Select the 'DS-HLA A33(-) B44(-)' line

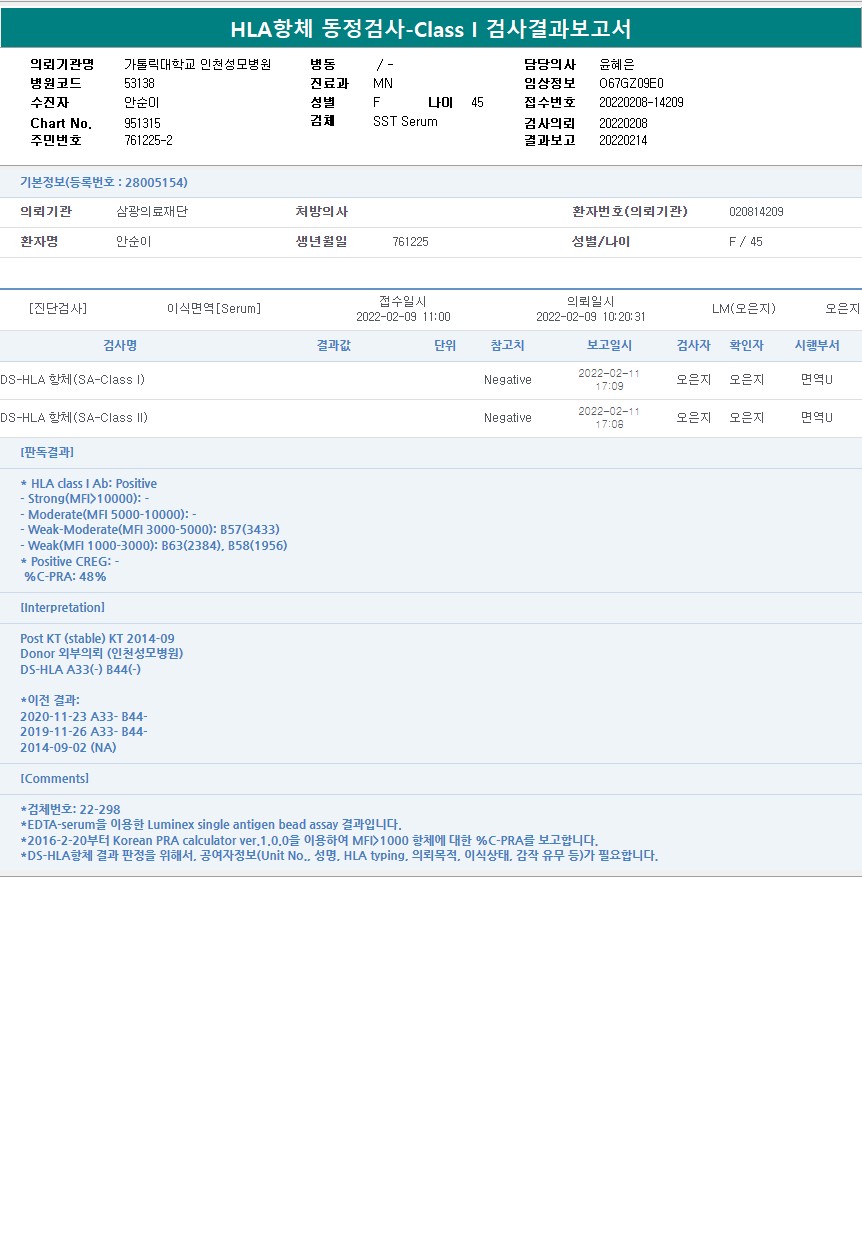(81, 669)
